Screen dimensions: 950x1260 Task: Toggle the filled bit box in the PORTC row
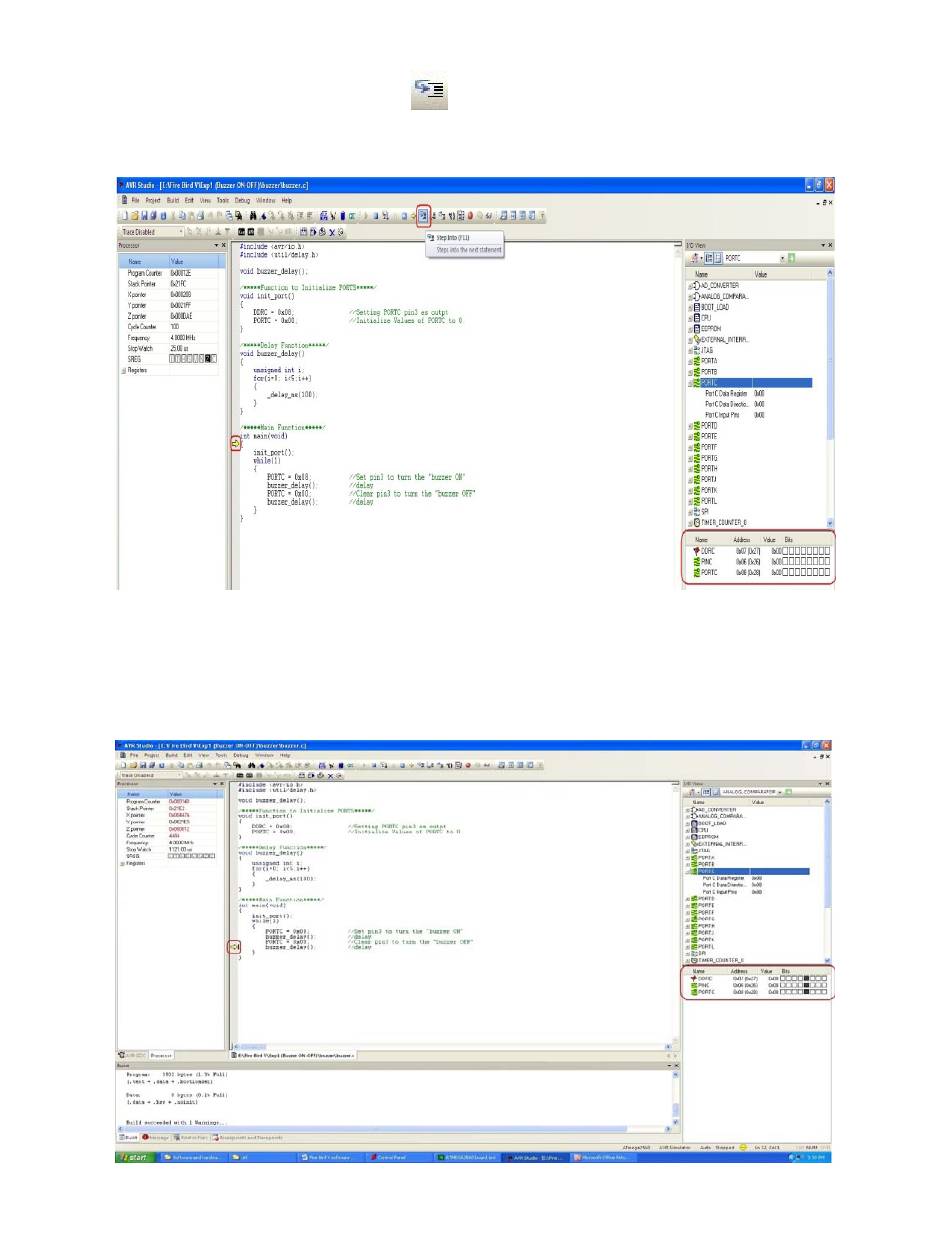(x=806, y=993)
